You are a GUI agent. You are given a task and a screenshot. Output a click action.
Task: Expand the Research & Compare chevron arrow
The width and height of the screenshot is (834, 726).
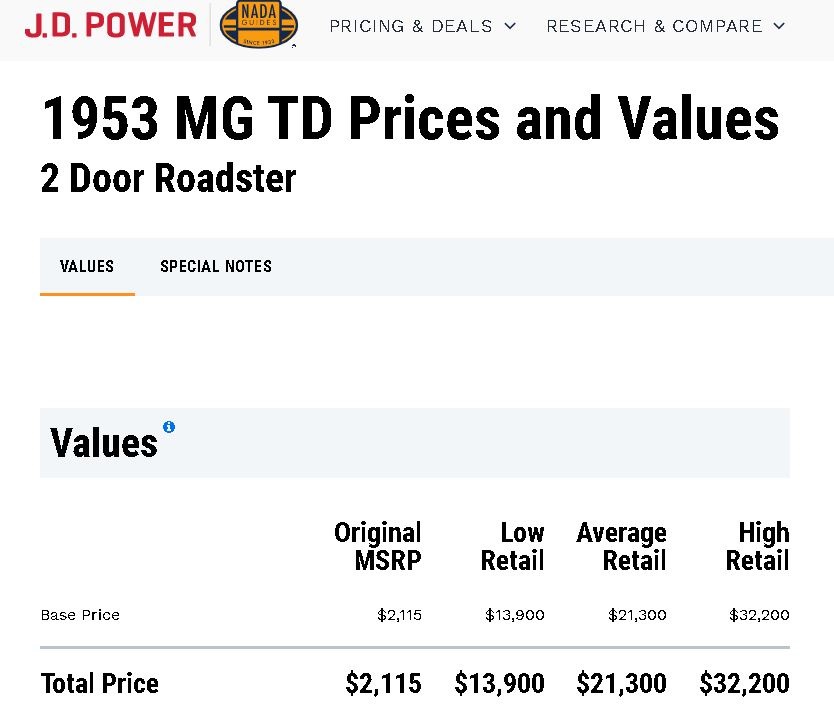coord(780,26)
